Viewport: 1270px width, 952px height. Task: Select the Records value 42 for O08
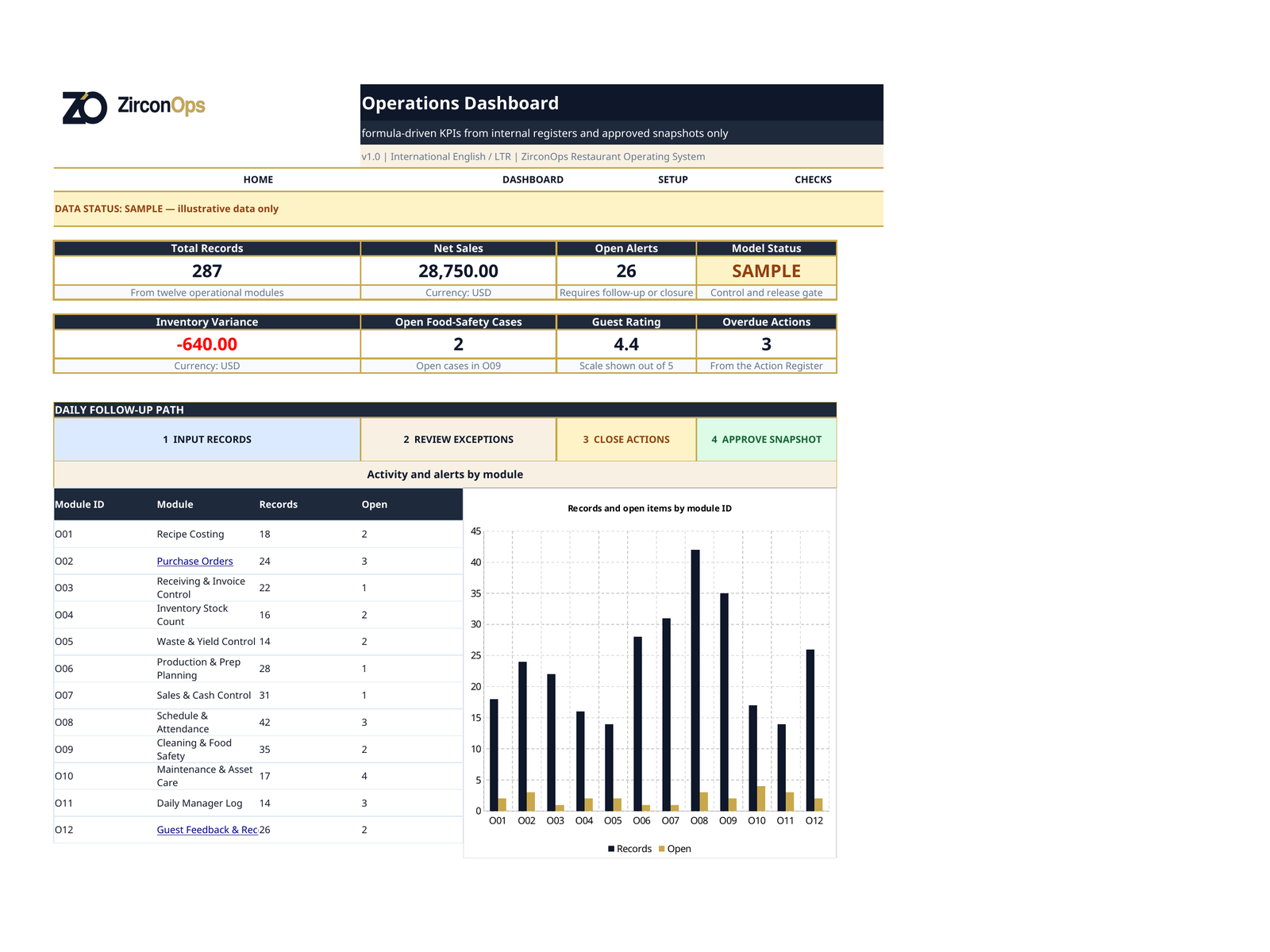coord(265,723)
